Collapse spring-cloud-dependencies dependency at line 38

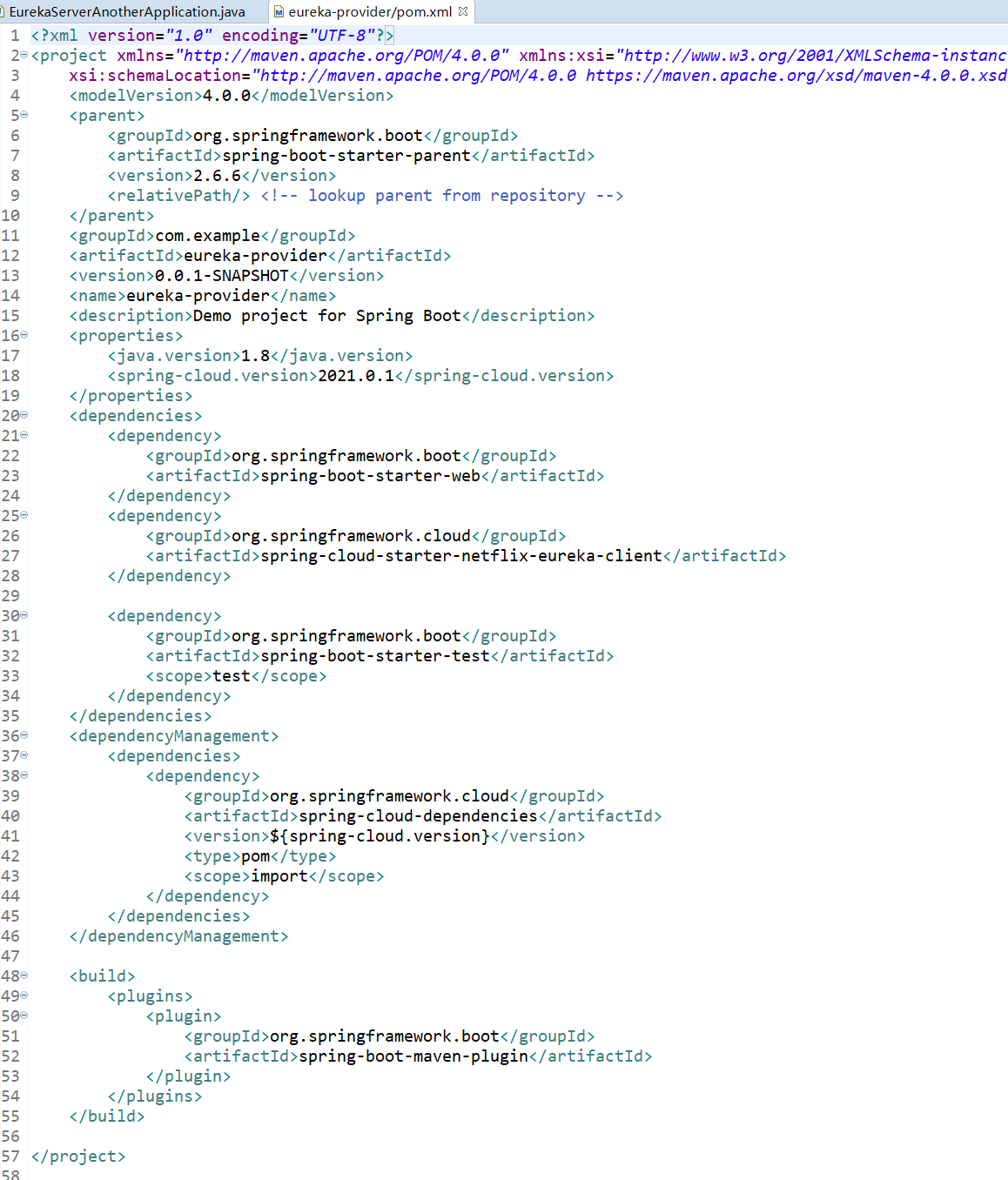tap(24, 775)
